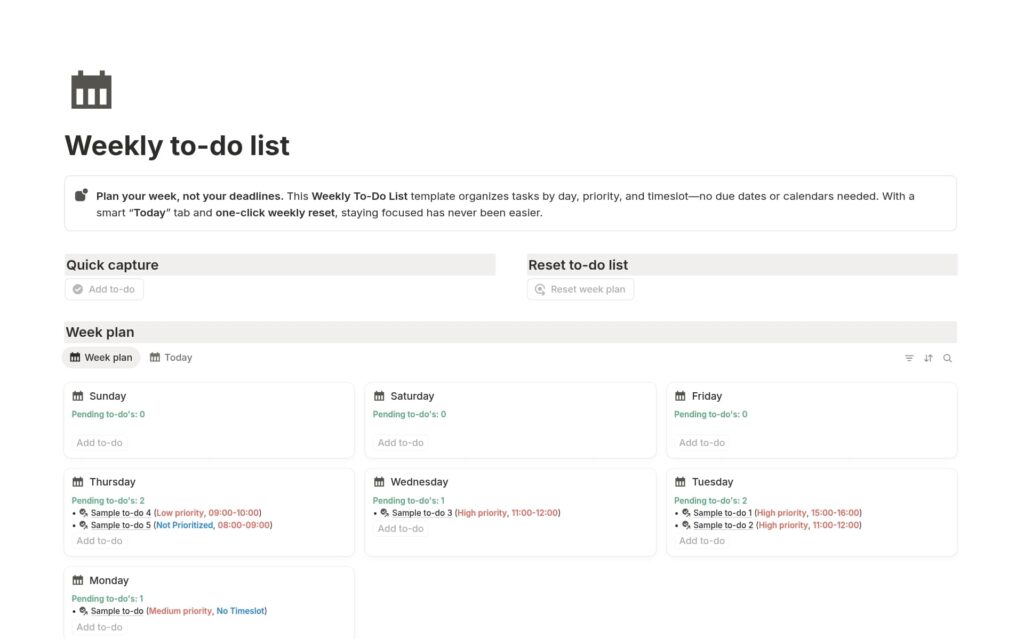Click the icon beside Sample to-do 2
Image resolution: width=1024 pixels, height=639 pixels.
(686, 525)
